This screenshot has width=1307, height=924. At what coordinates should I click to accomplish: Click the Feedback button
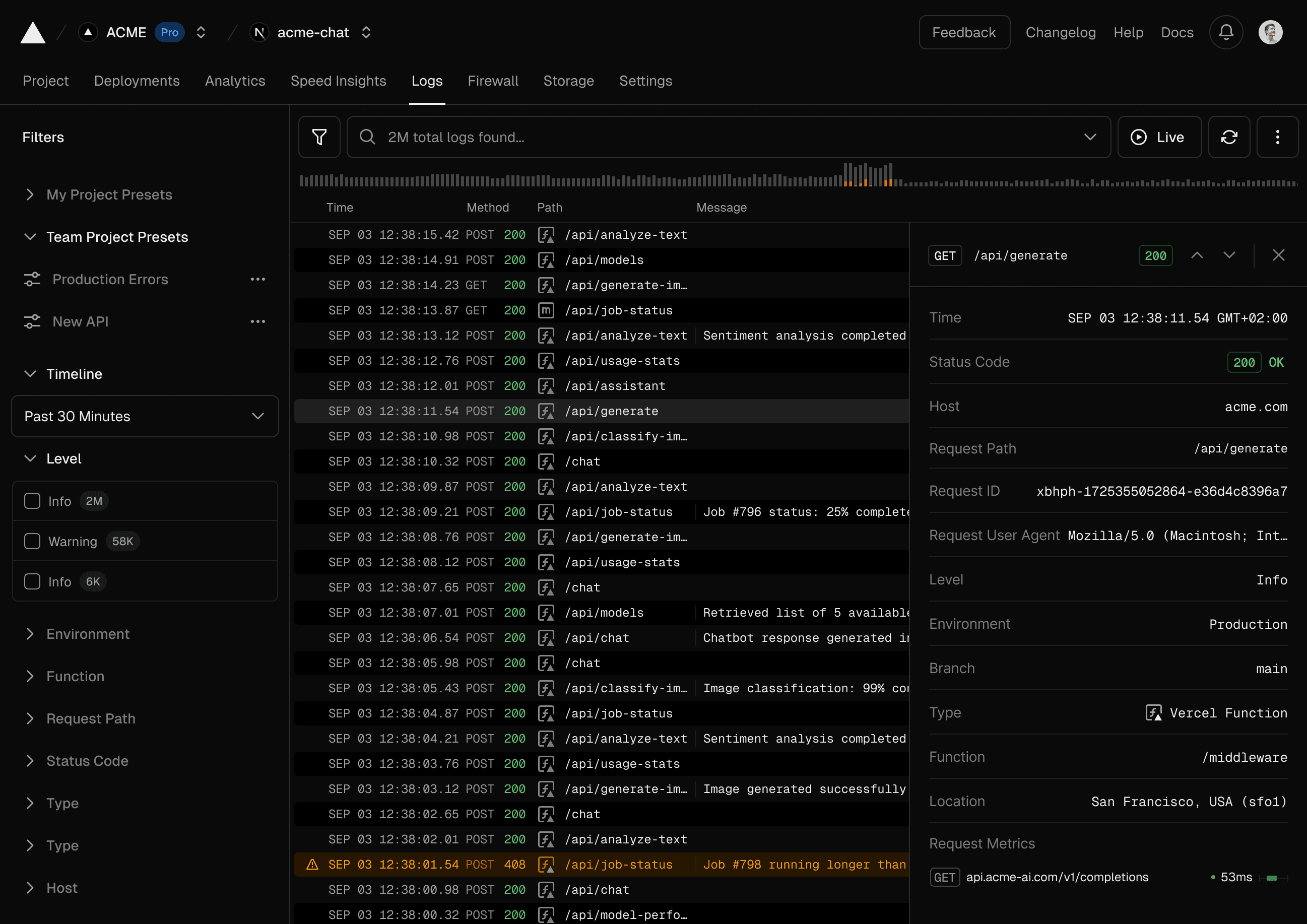coord(964,32)
